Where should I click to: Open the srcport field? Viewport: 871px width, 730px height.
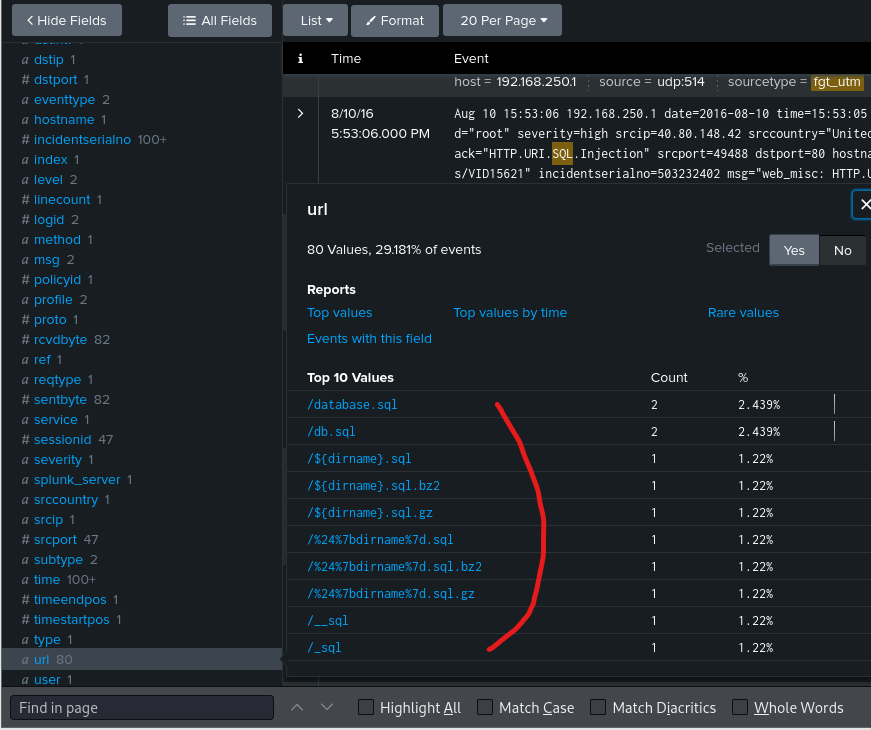pyautogui.click(x=56, y=539)
